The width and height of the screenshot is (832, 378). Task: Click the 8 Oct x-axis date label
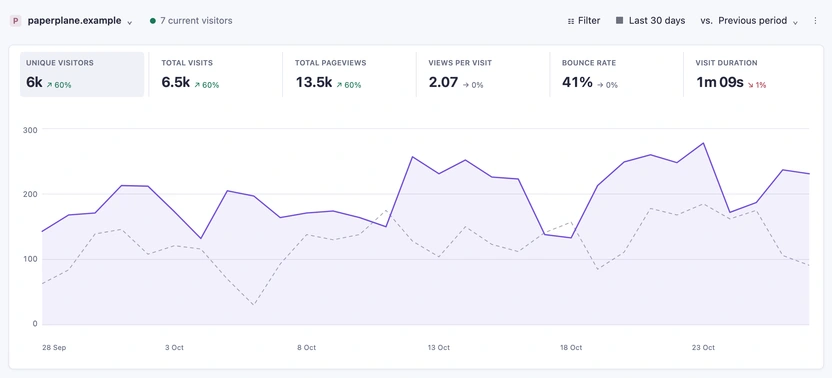click(x=306, y=348)
